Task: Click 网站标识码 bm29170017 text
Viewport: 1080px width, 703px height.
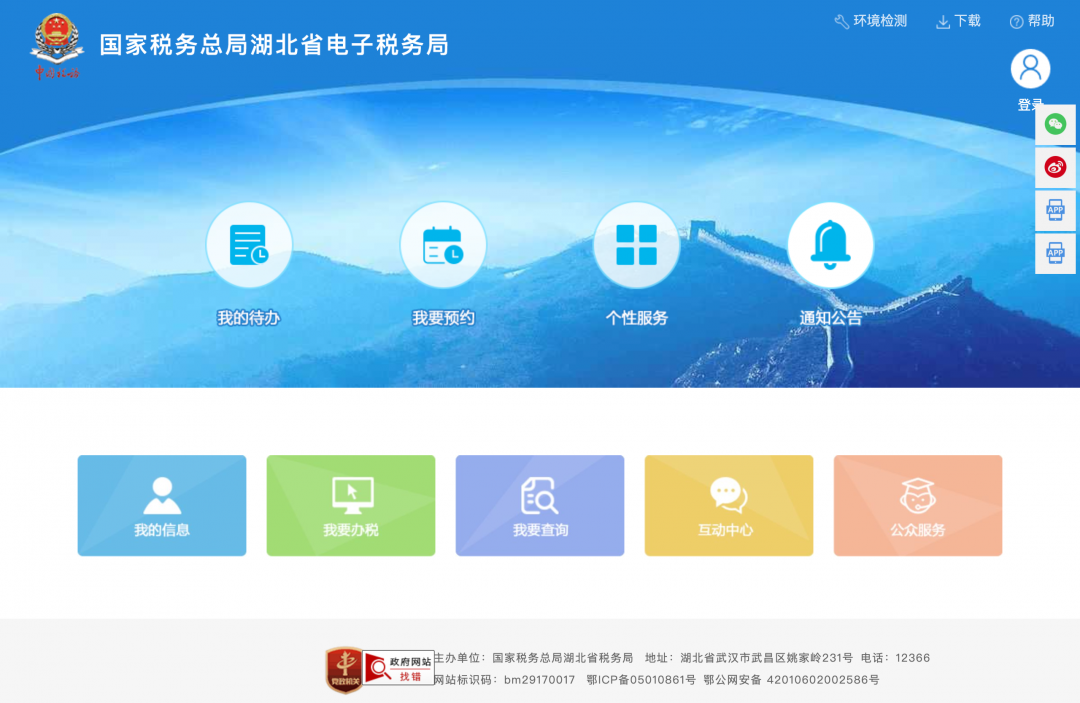Action: pyautogui.click(x=504, y=680)
